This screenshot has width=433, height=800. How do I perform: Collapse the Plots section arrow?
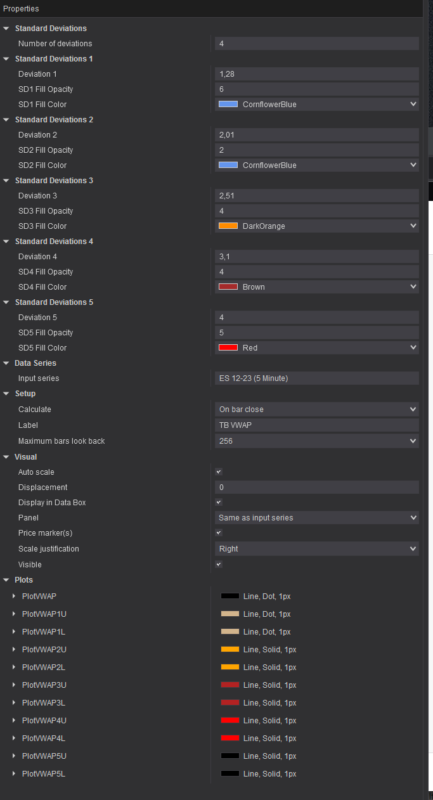[x=6, y=580]
